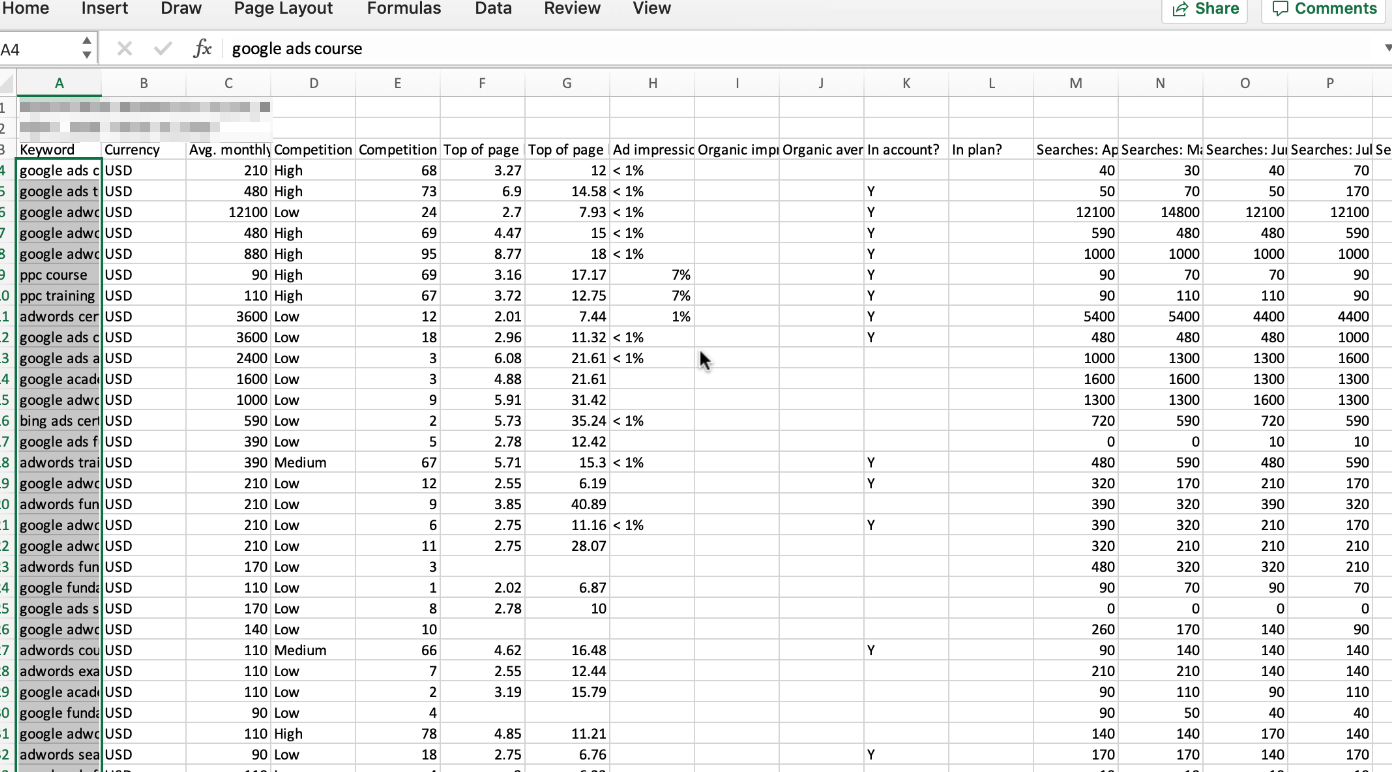Click the Share button

1205,9
